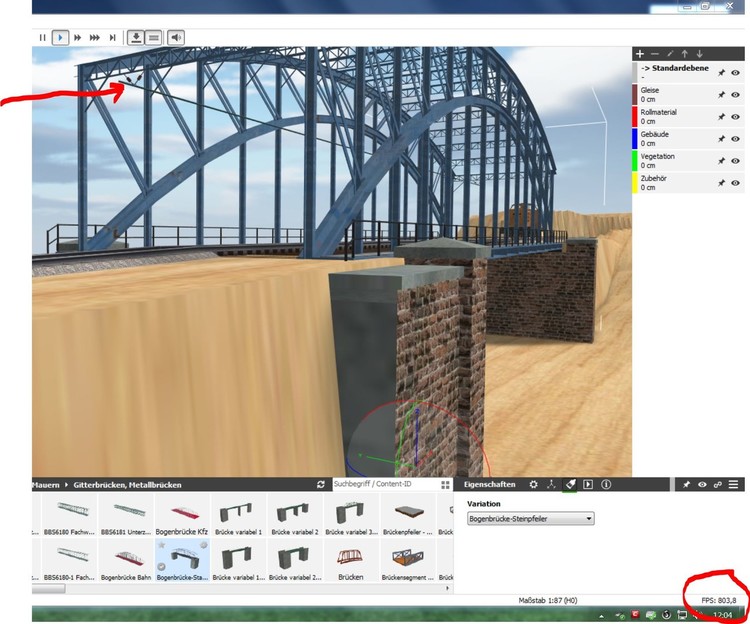The image size is (750, 624).
Task: Add a new layer with plus icon
Action: [x=640, y=53]
